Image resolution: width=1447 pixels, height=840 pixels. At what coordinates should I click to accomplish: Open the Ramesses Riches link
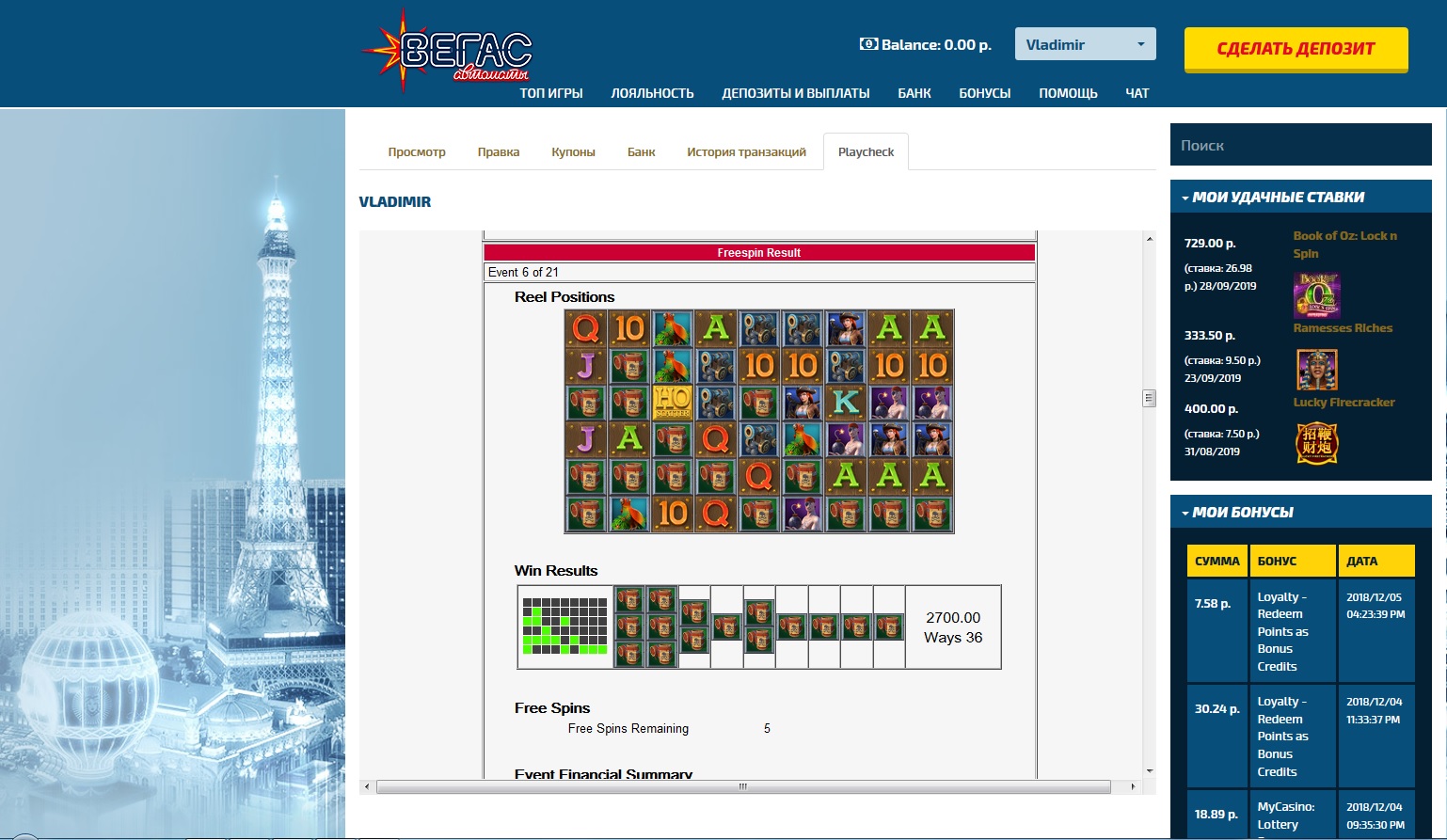tap(1343, 328)
